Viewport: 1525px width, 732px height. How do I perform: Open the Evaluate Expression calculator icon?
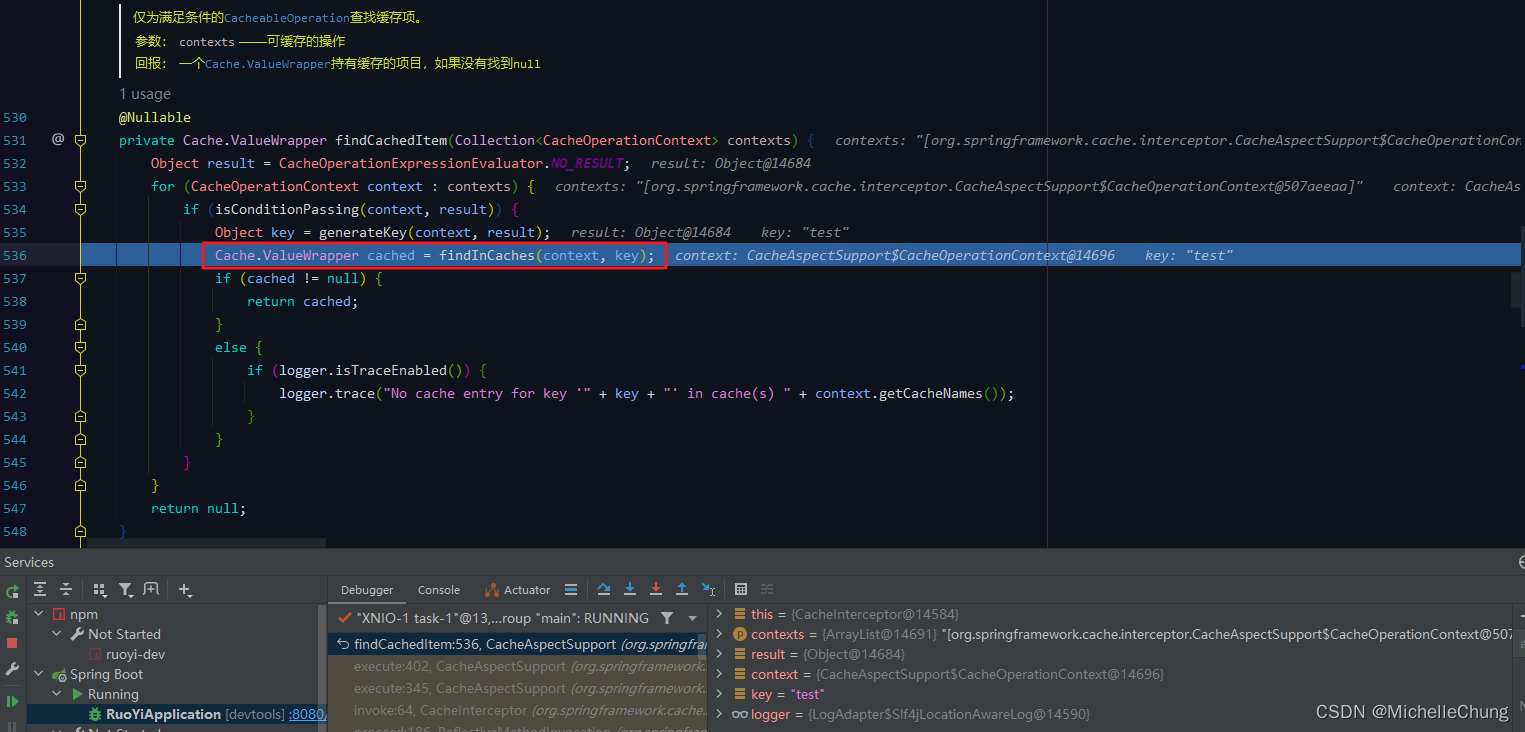point(740,589)
